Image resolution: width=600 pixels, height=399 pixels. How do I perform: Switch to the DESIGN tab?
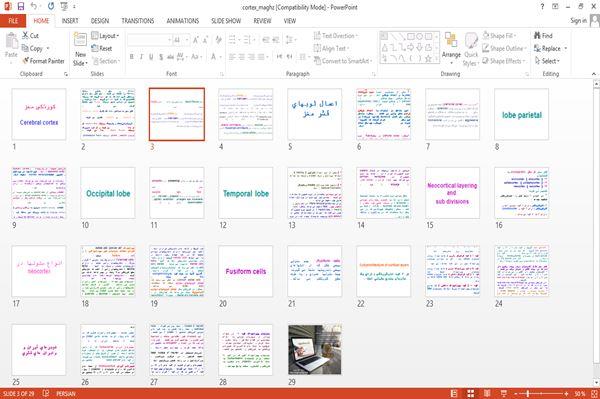tap(100, 21)
